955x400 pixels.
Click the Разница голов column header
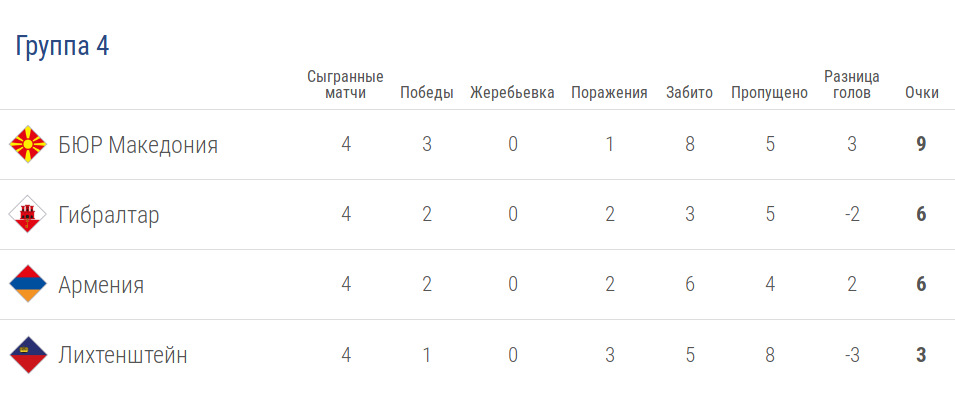point(851,85)
